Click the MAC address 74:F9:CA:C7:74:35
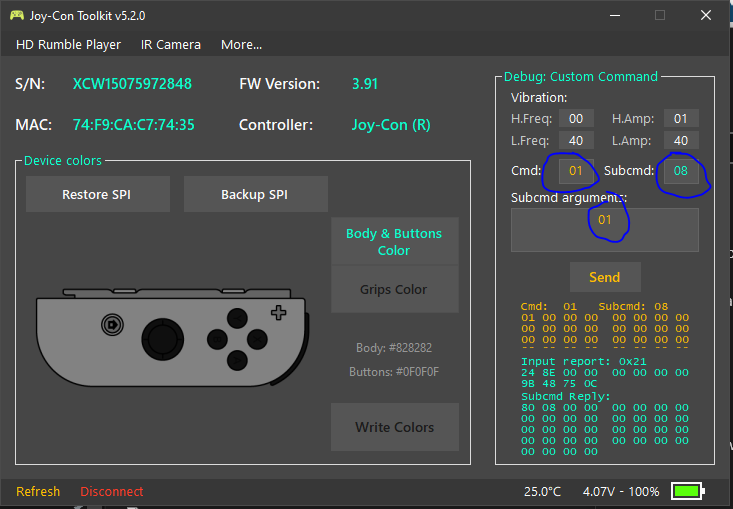The height and width of the screenshot is (509, 733). coord(134,125)
